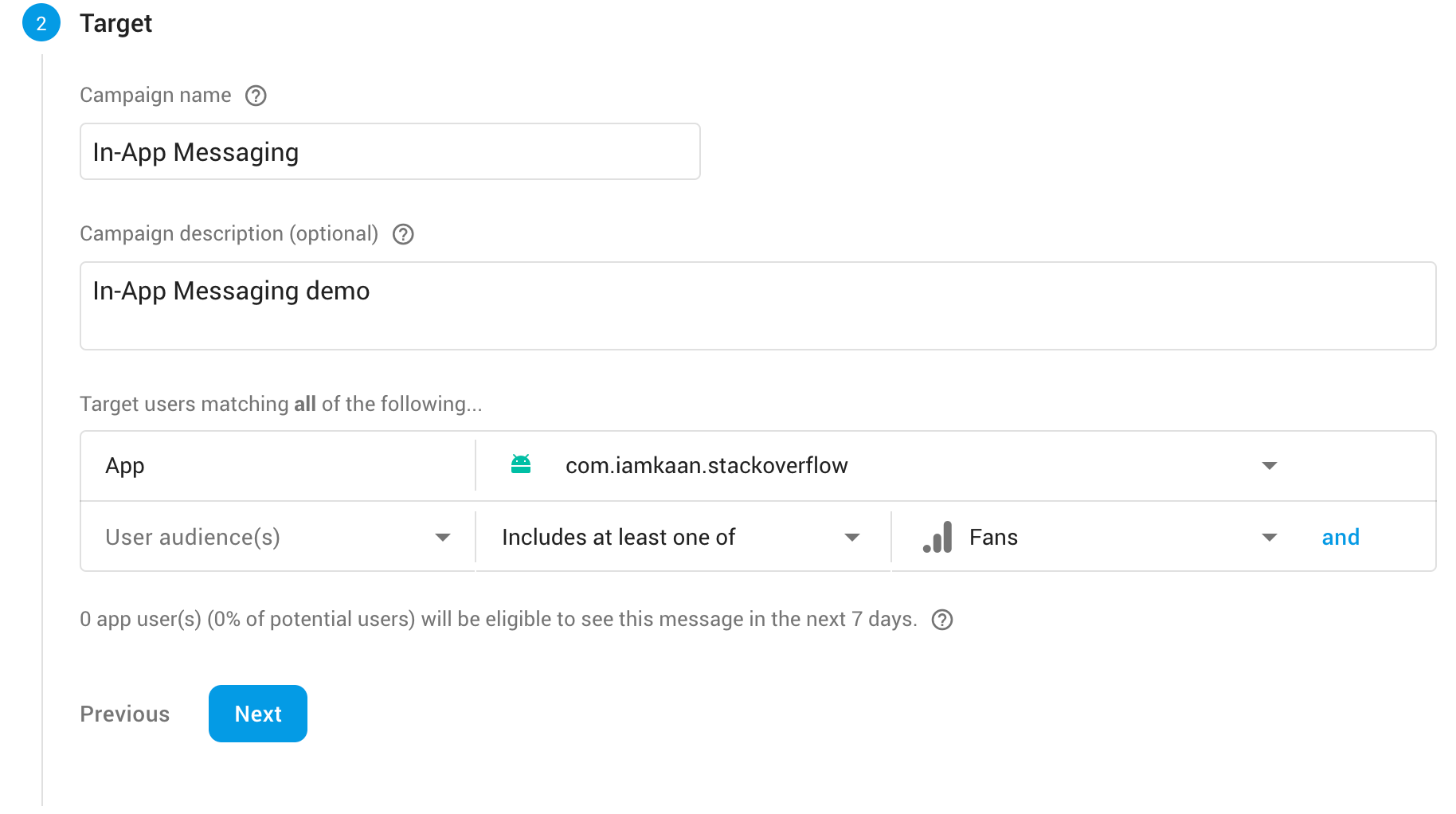Click into the Campaign name field

pyautogui.click(x=389, y=151)
